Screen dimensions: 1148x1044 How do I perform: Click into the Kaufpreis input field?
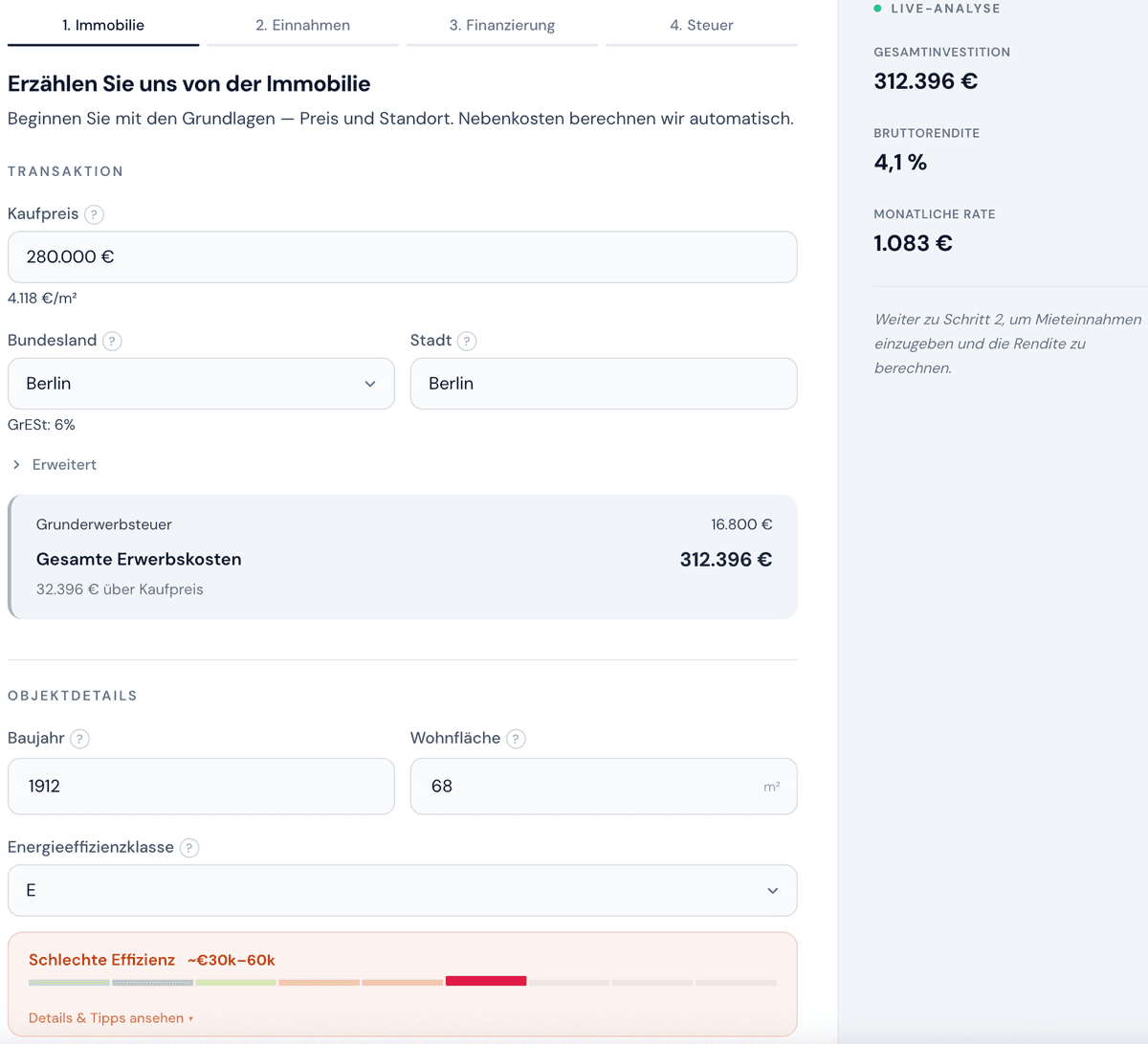[x=402, y=257]
